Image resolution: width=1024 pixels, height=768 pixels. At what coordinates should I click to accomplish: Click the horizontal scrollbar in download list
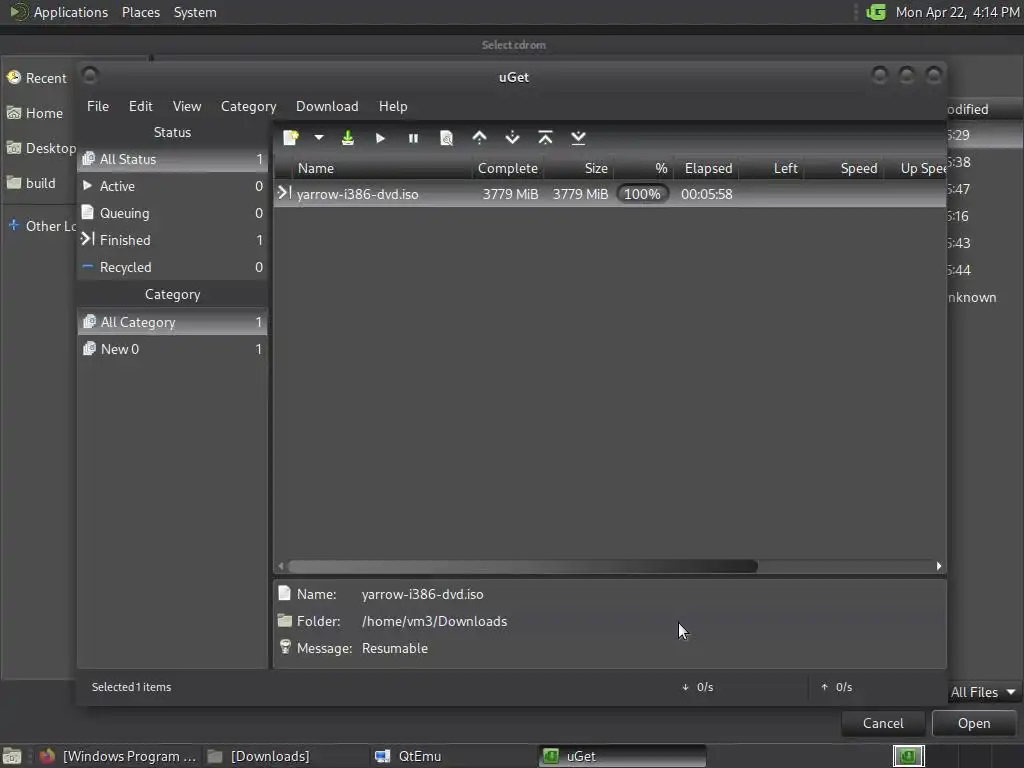click(522, 566)
